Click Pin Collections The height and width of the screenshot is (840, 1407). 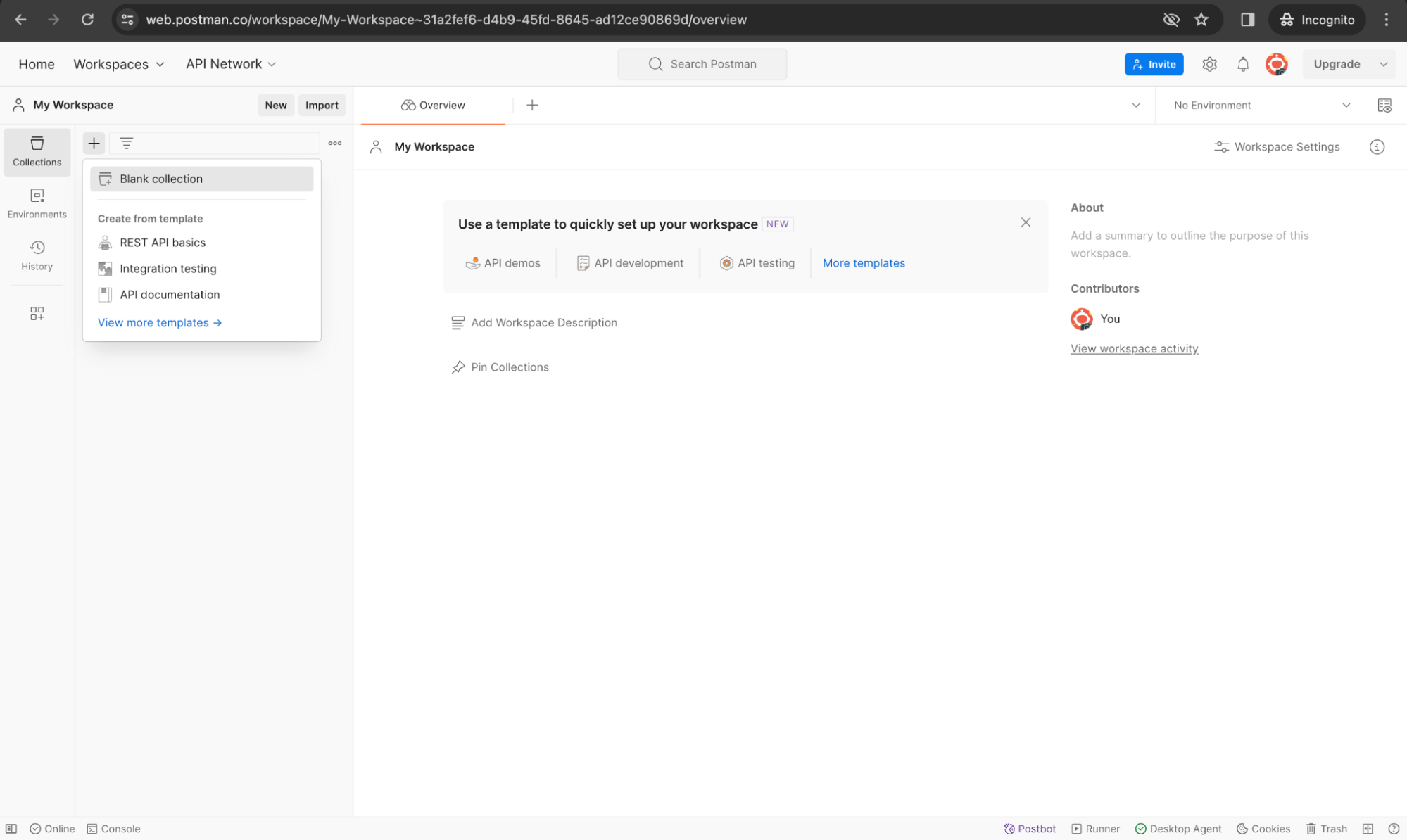[500, 367]
